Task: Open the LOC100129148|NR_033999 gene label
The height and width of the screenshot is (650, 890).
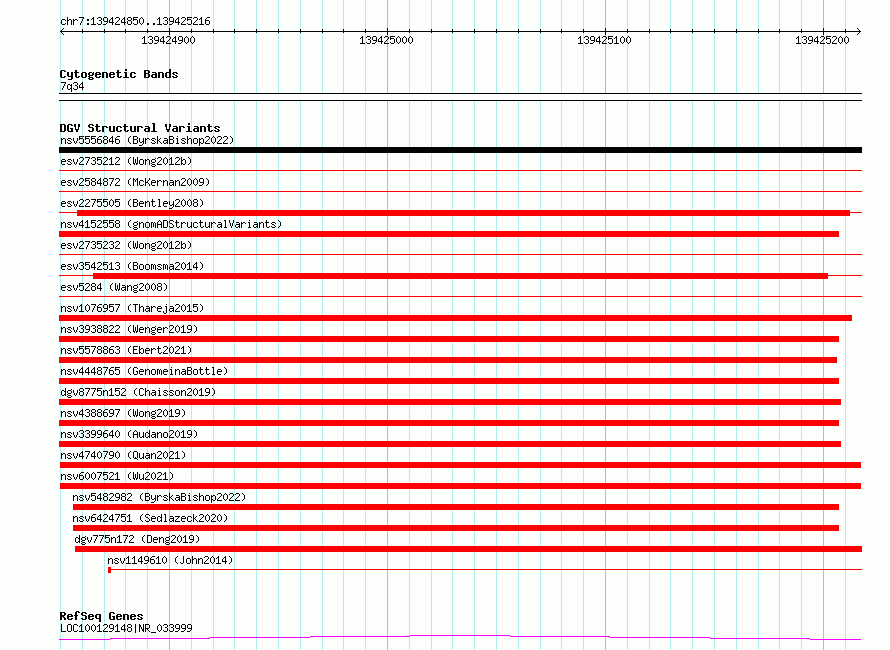Action: pyautogui.click(x=126, y=628)
